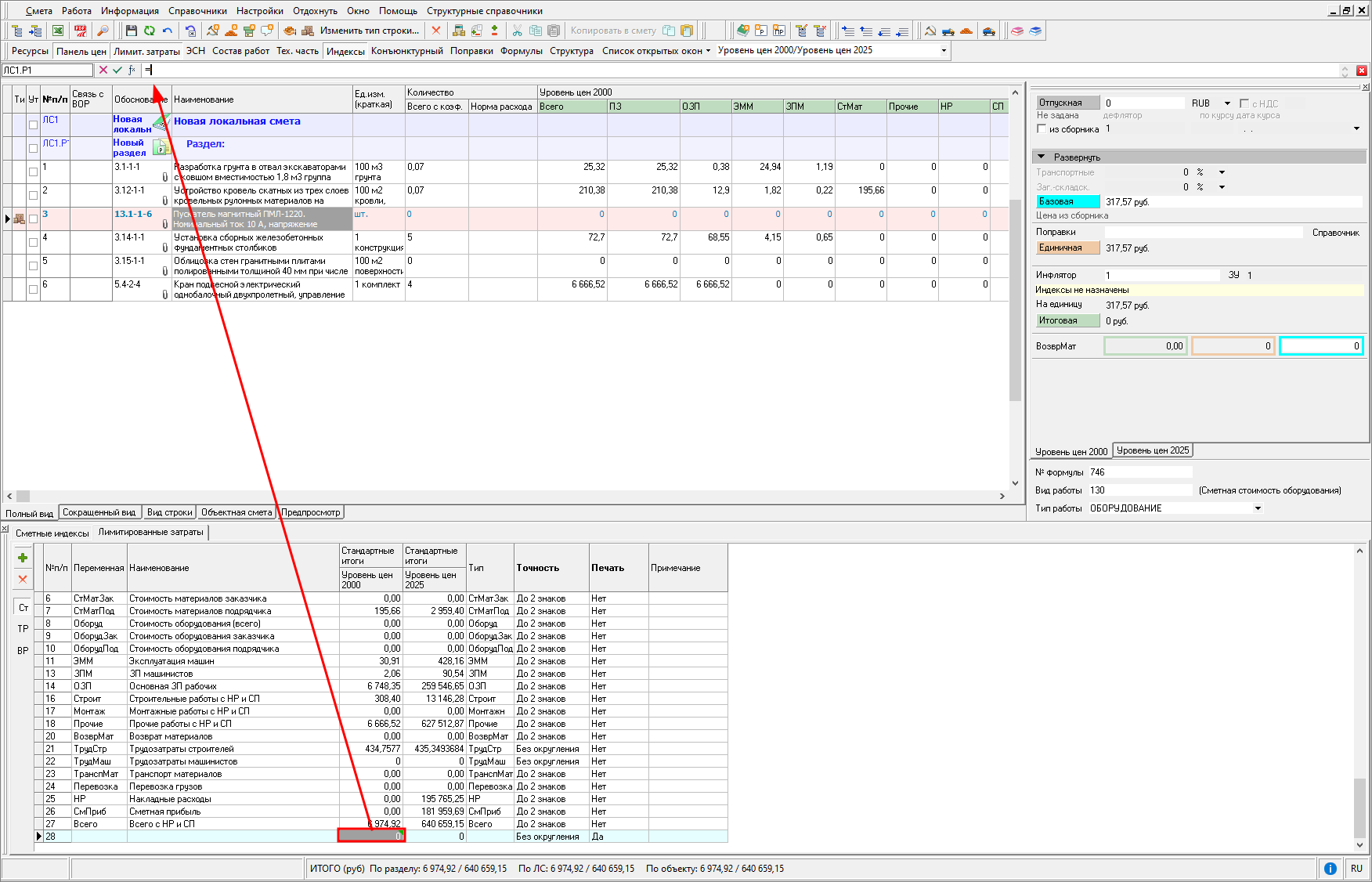Add limited cost row with green plus
This screenshot has width=1372, height=882.
(x=23, y=558)
